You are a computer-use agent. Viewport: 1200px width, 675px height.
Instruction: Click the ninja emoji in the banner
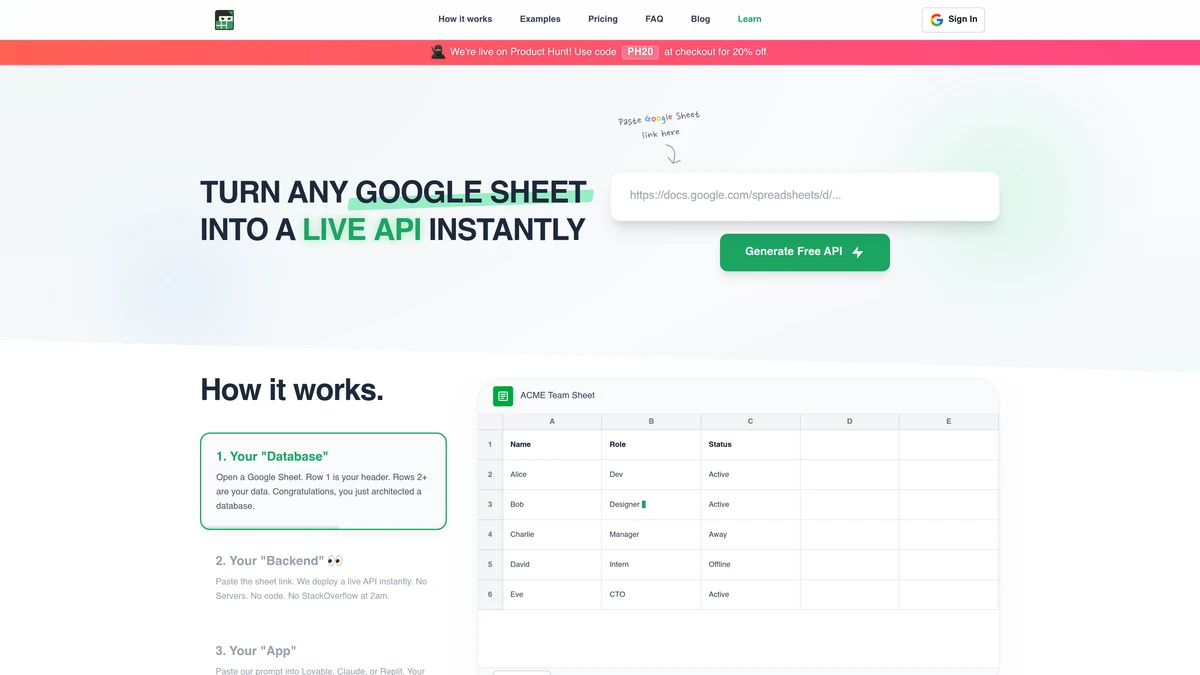point(437,51)
